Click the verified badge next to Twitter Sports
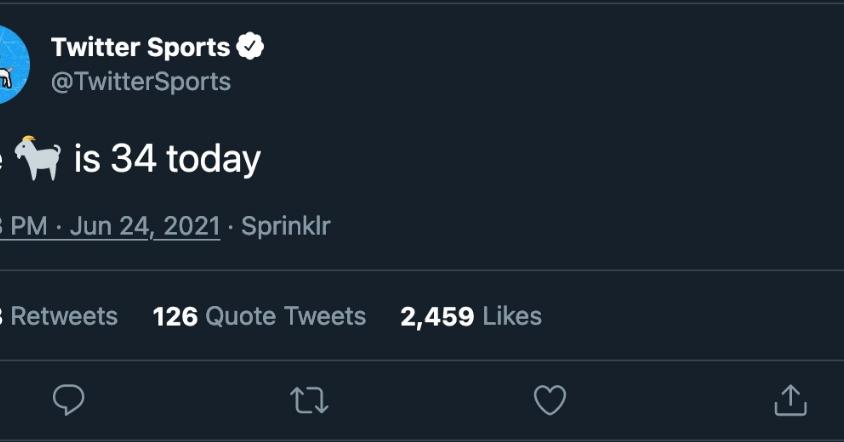The width and height of the screenshot is (844, 442). click(250, 46)
